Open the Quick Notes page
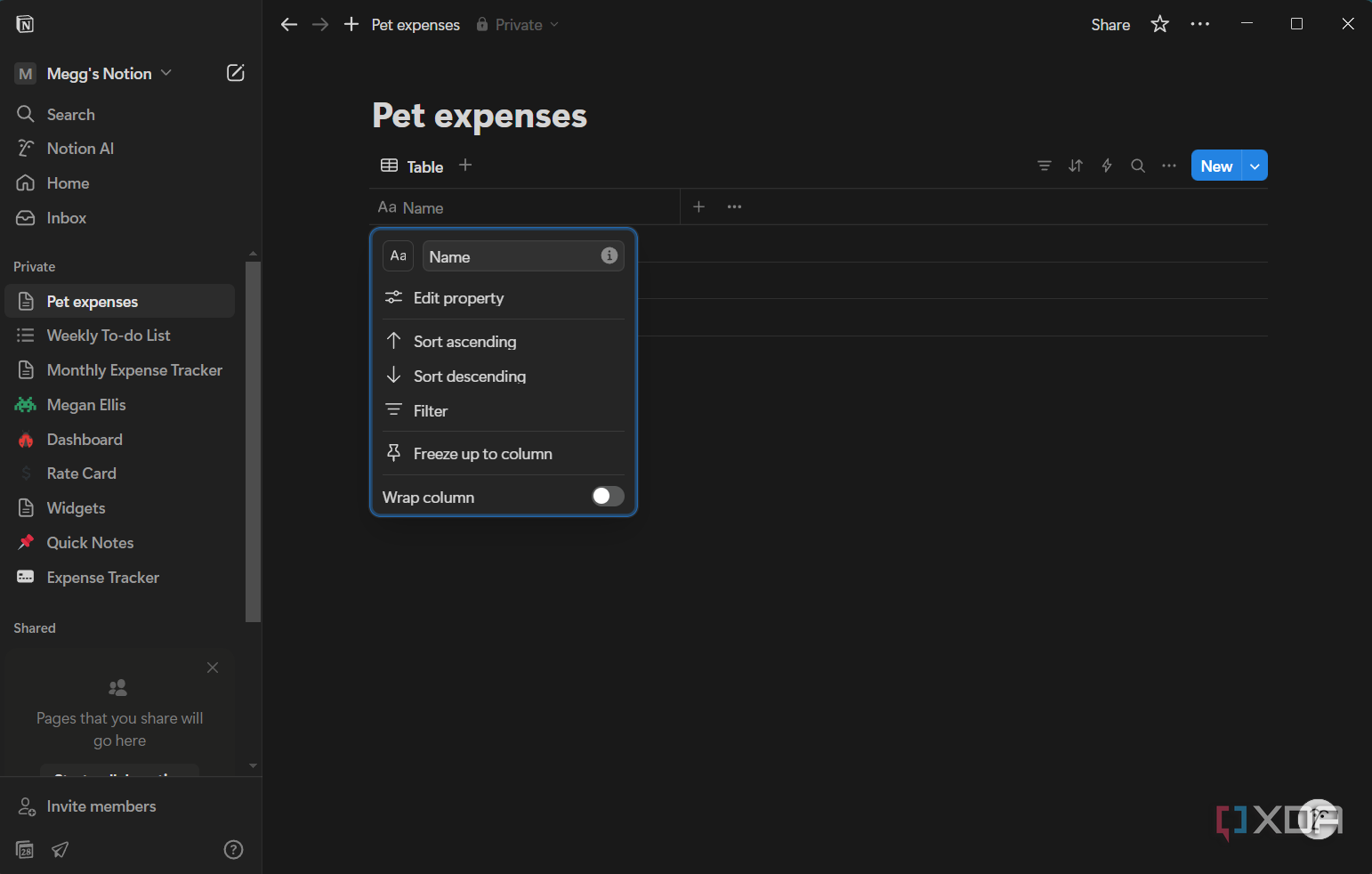1372x874 pixels. pos(119,543)
